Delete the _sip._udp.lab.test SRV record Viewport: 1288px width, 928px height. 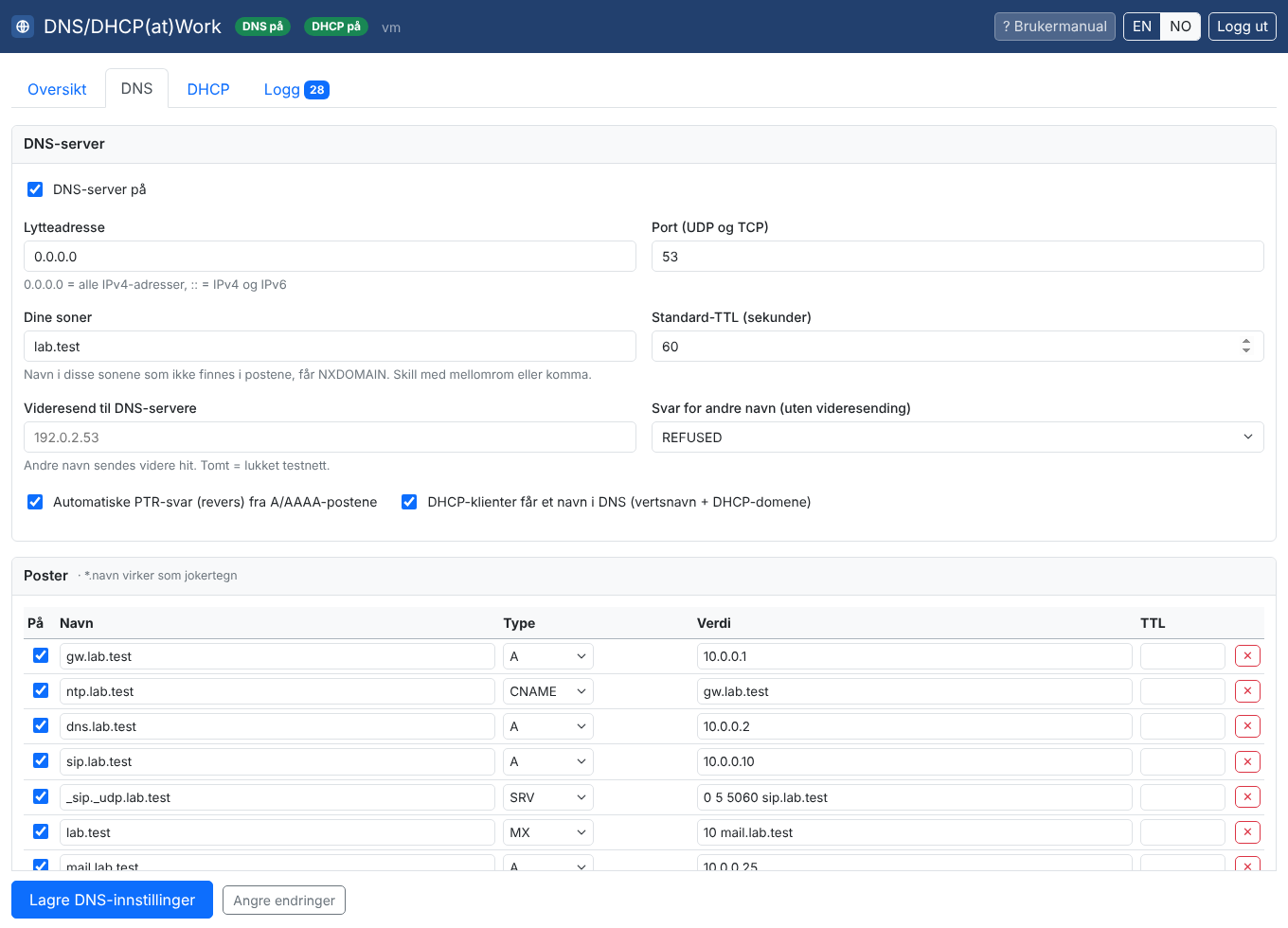tap(1247, 797)
